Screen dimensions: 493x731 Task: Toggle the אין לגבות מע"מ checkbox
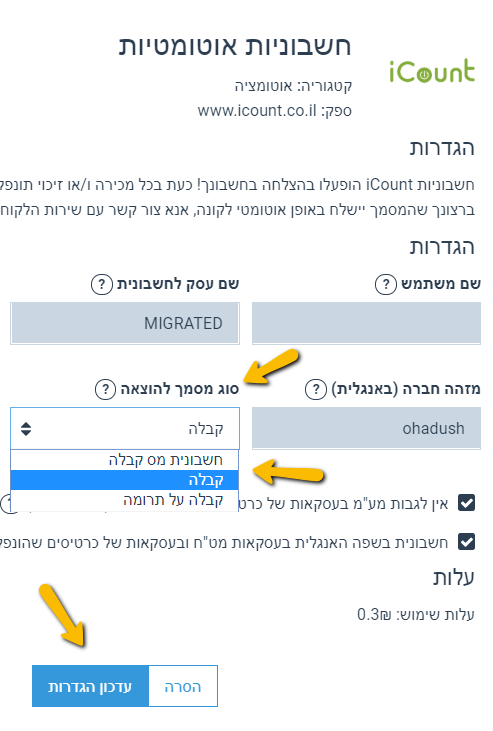pyautogui.click(x=466, y=503)
